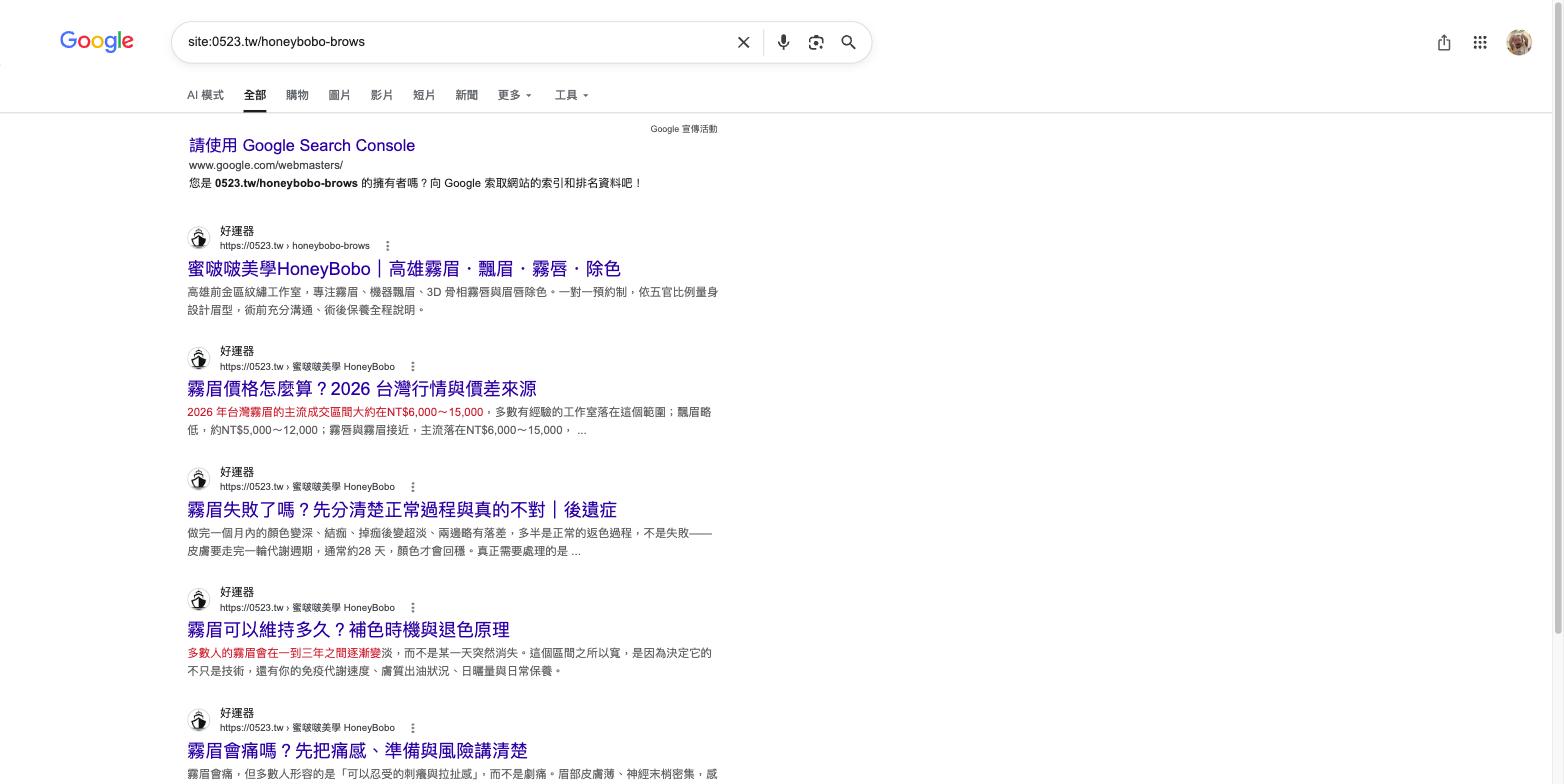Start voice search with the microphone icon
Image resolution: width=1564 pixels, height=784 pixels.
pos(784,42)
